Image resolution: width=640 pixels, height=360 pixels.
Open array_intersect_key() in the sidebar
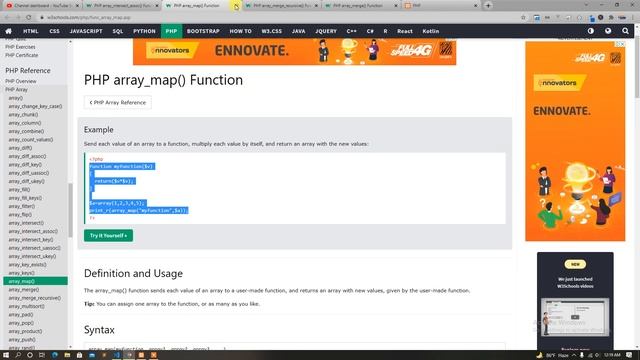(x=31, y=240)
